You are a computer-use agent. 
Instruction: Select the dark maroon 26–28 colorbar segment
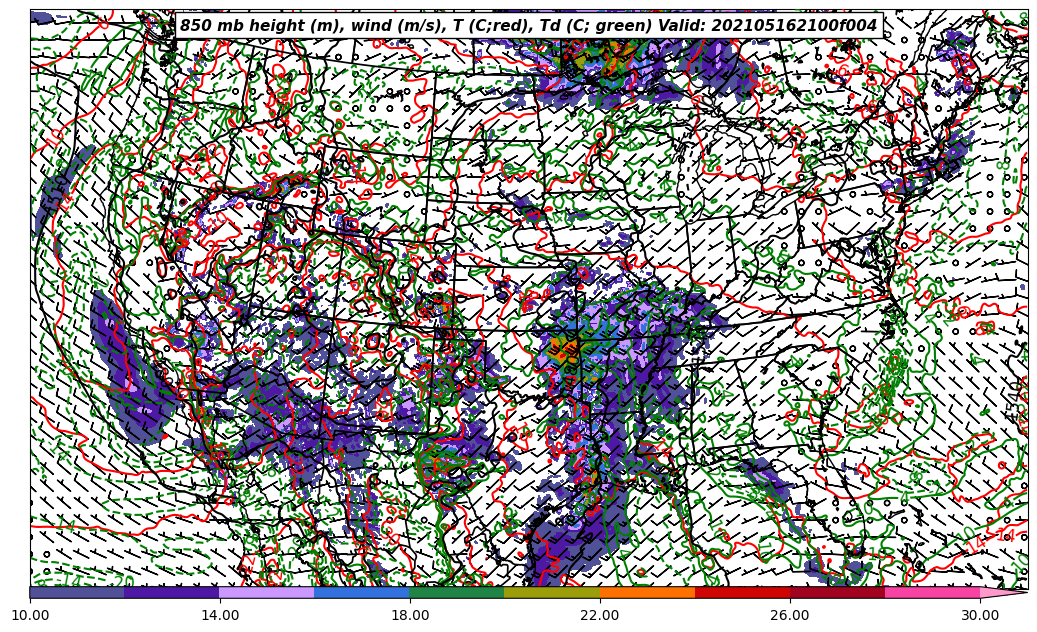pyautogui.click(x=837, y=593)
